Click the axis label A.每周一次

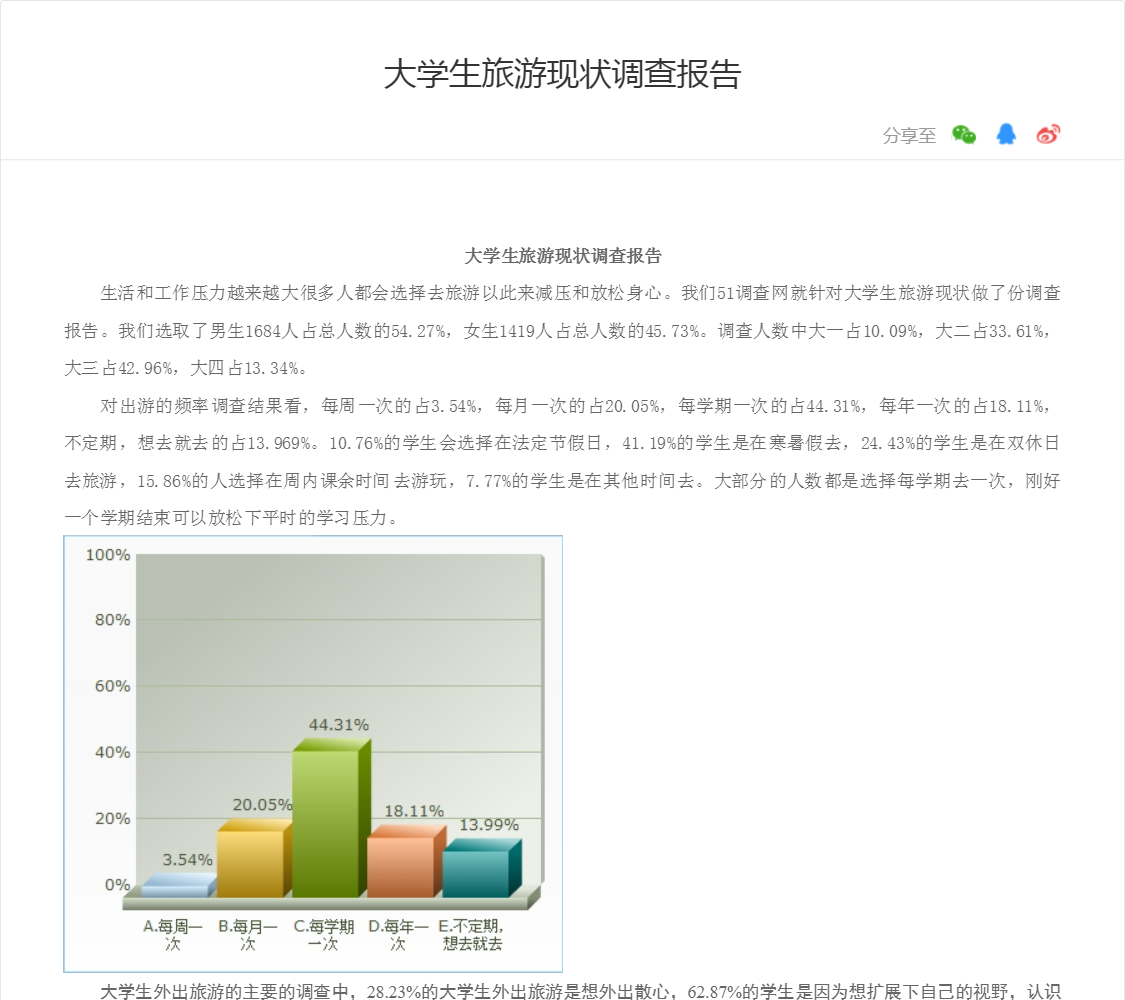(172, 935)
